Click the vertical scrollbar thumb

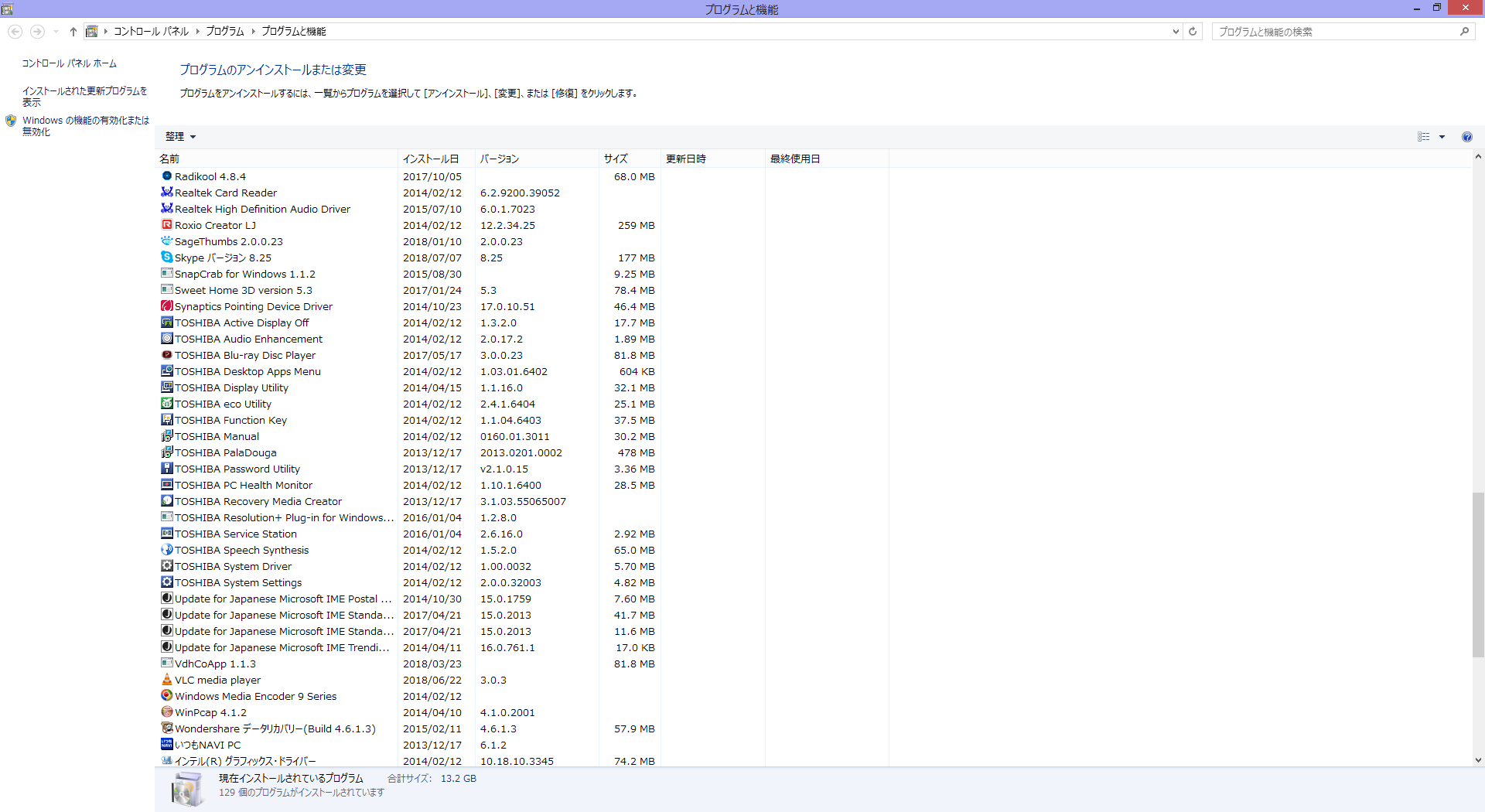(1478, 575)
